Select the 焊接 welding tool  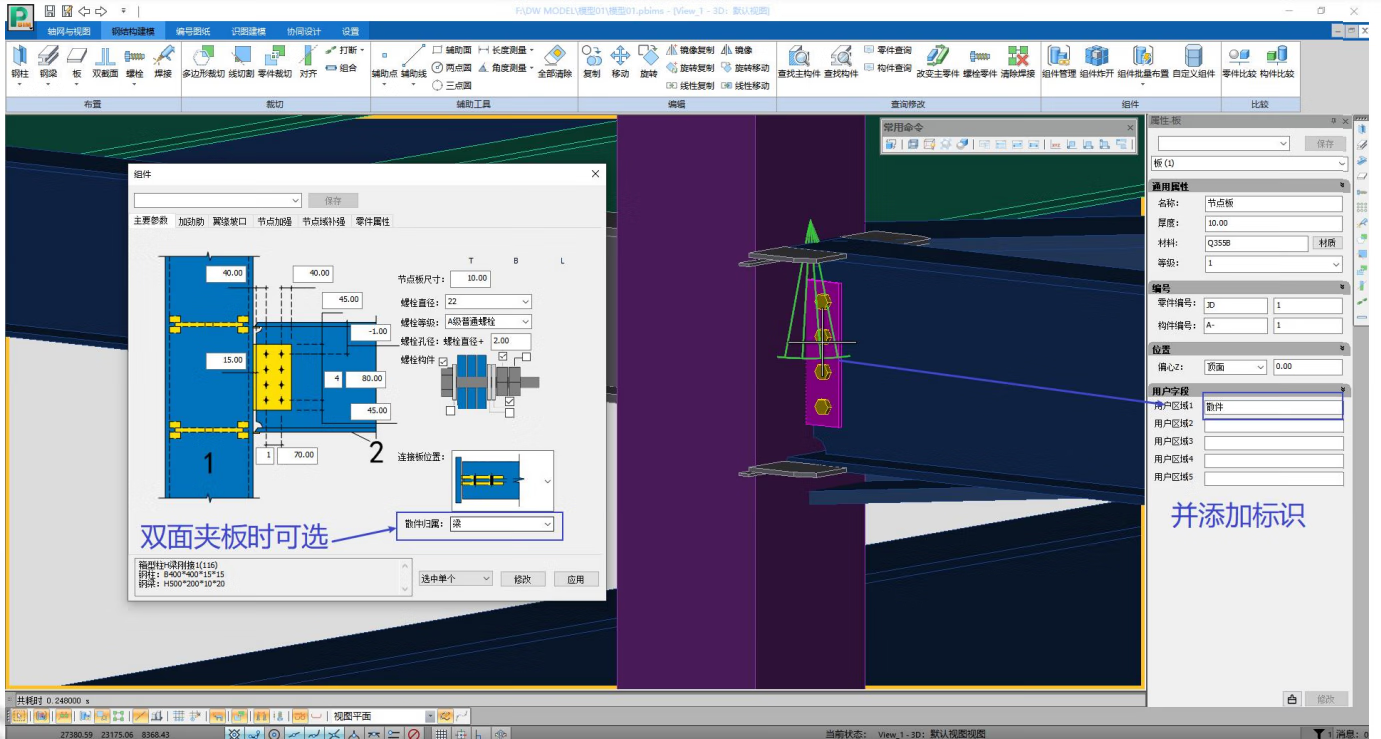163,58
